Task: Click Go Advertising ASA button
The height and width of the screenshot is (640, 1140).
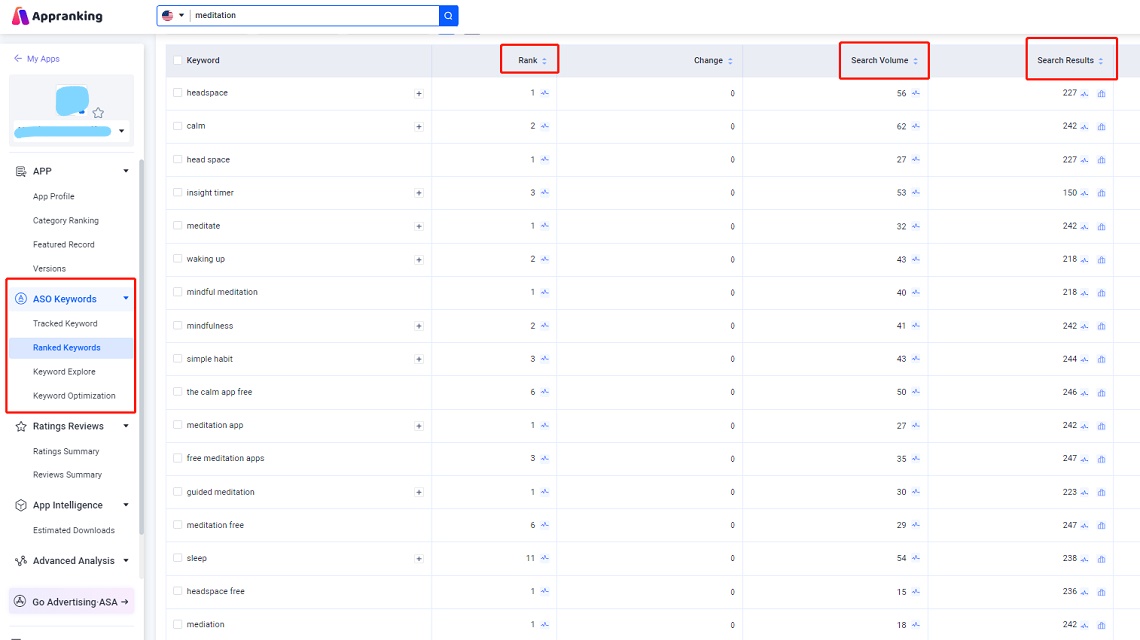Action: tap(71, 601)
